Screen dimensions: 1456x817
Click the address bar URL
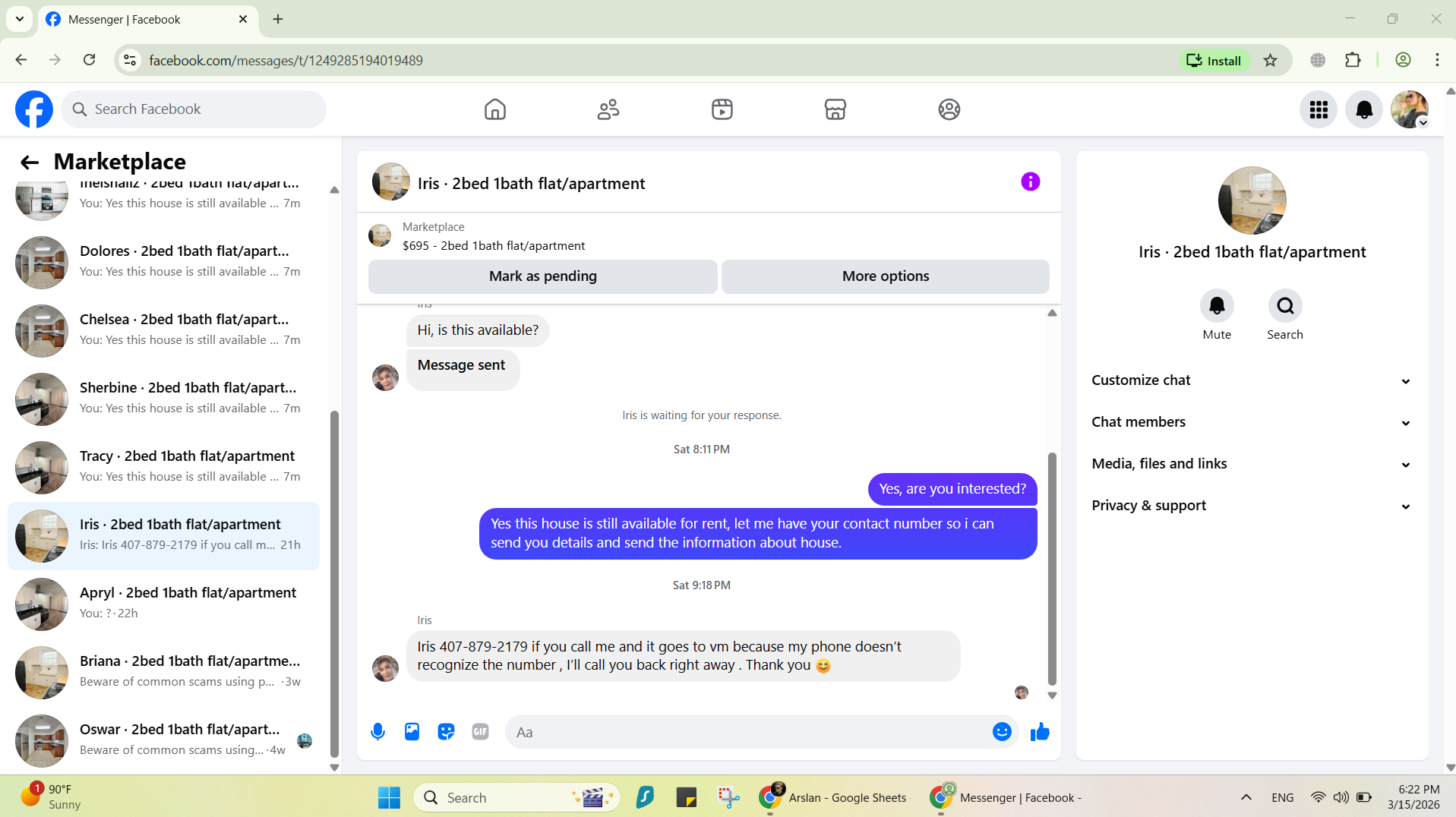click(286, 61)
